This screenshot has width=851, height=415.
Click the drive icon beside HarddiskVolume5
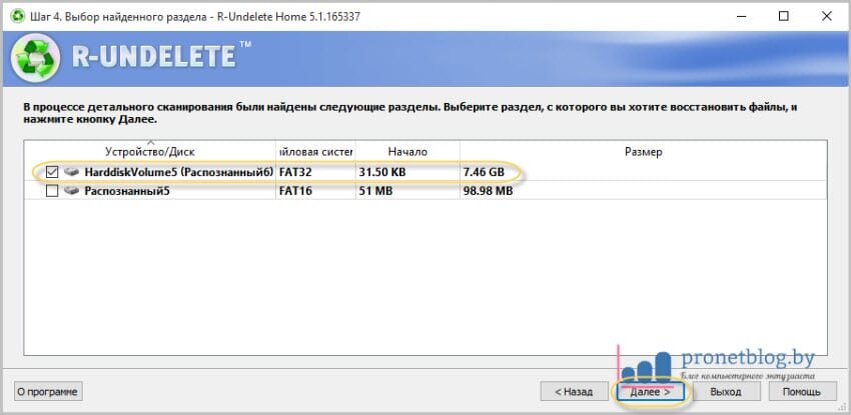71,173
